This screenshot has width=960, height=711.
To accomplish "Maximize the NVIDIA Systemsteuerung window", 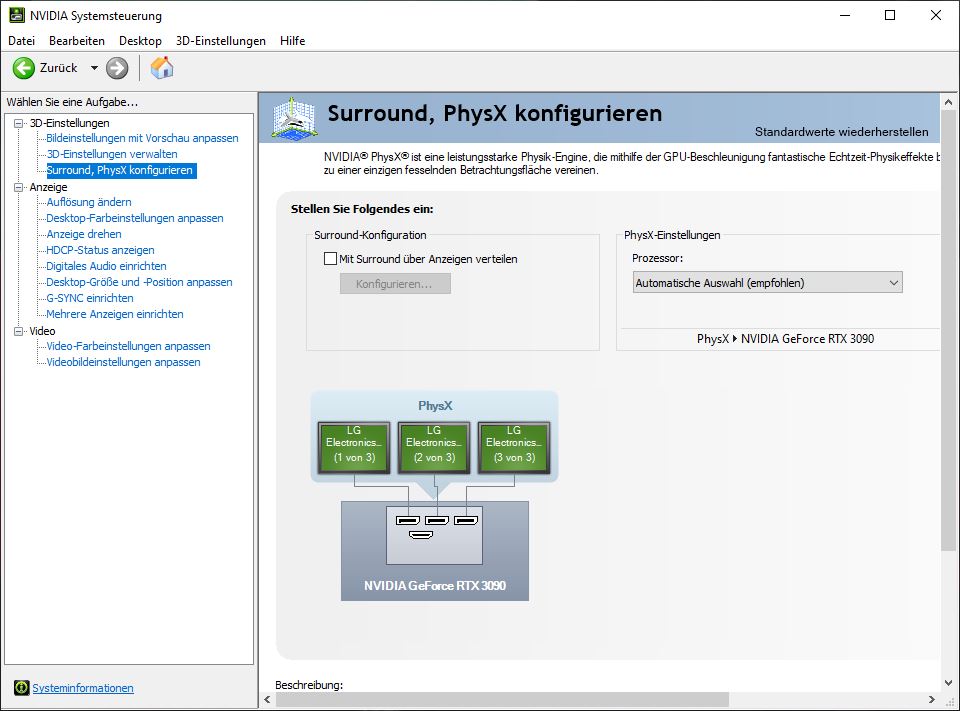I will pyautogui.click(x=890, y=15).
